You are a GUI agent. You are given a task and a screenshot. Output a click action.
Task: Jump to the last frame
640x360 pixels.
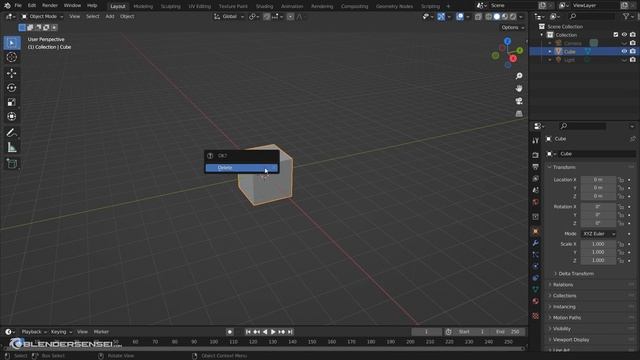point(290,332)
